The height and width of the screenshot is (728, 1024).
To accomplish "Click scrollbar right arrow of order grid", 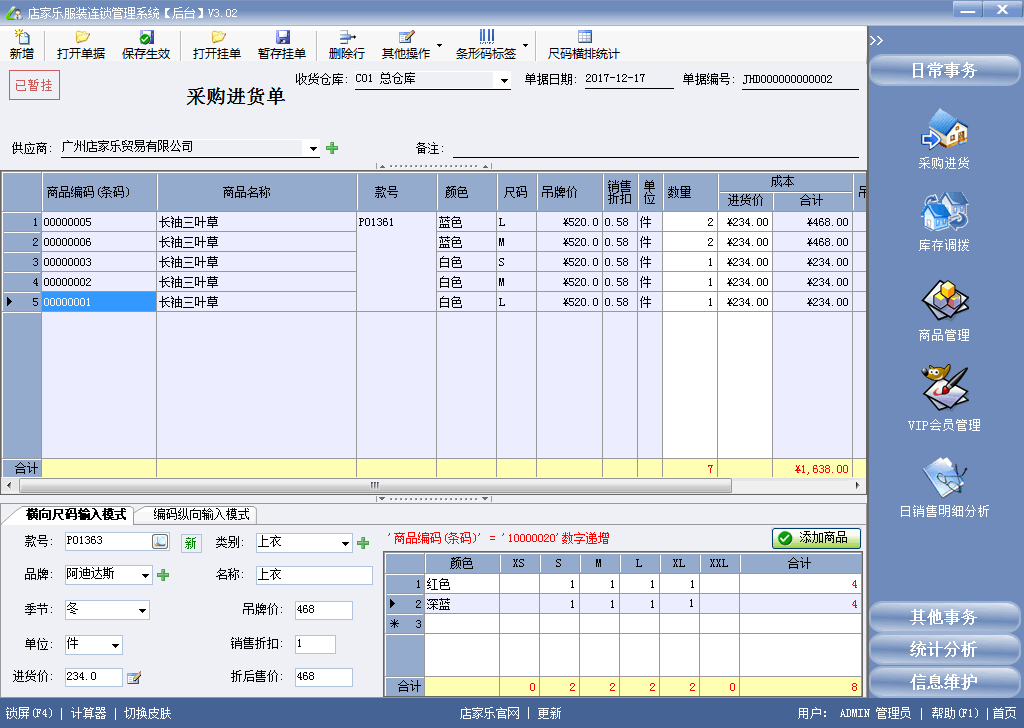I will tap(857, 485).
